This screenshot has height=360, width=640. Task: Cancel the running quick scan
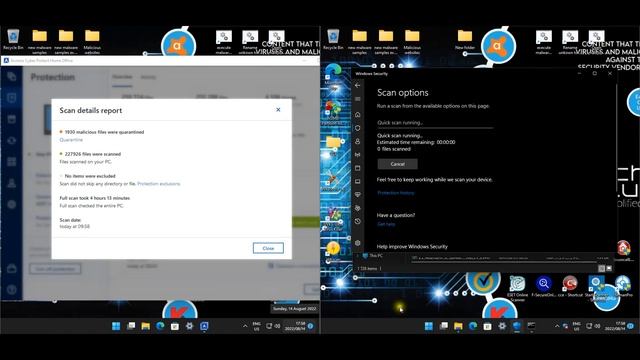pyautogui.click(x=398, y=164)
